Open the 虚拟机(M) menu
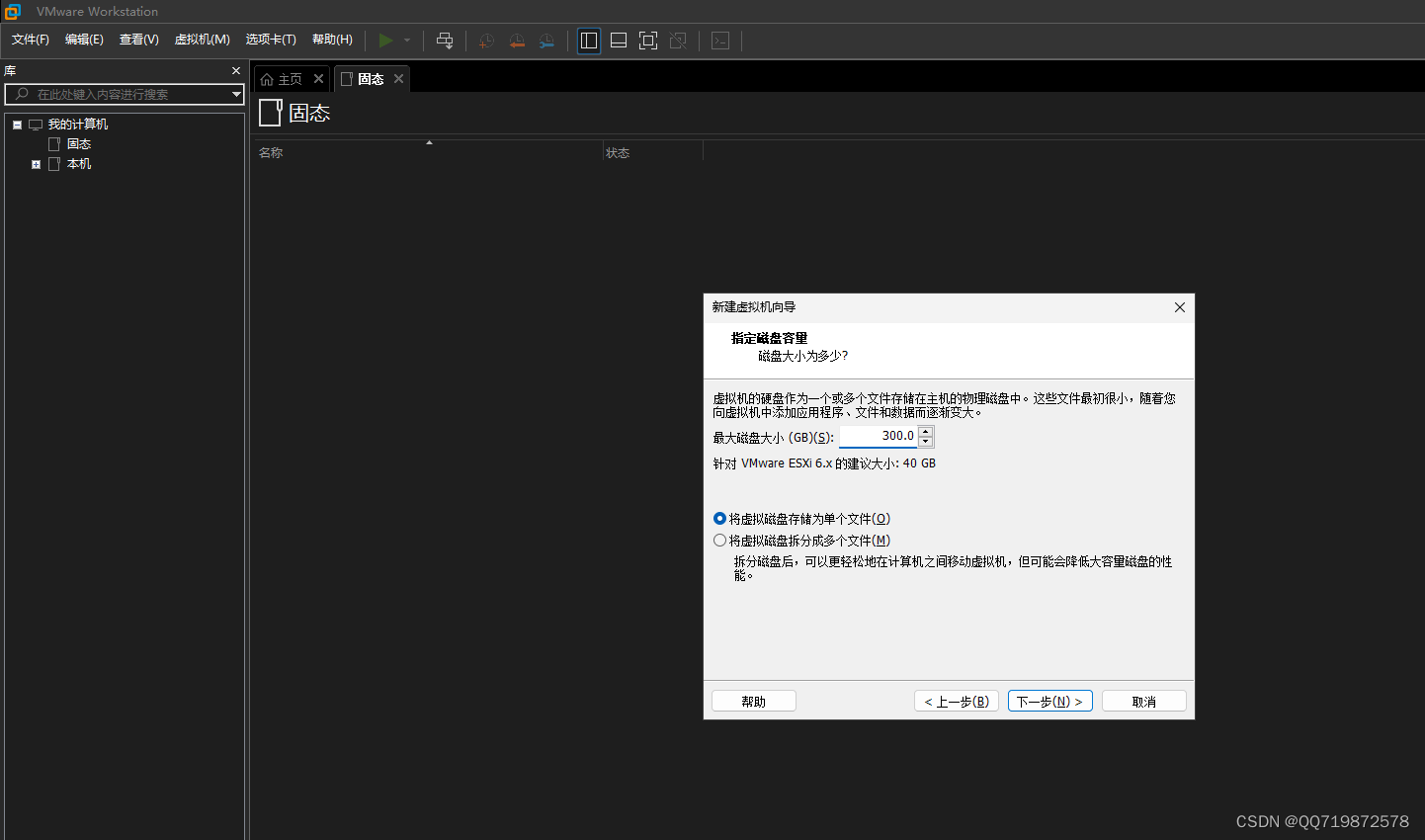Image resolution: width=1425 pixels, height=840 pixels. click(x=203, y=40)
